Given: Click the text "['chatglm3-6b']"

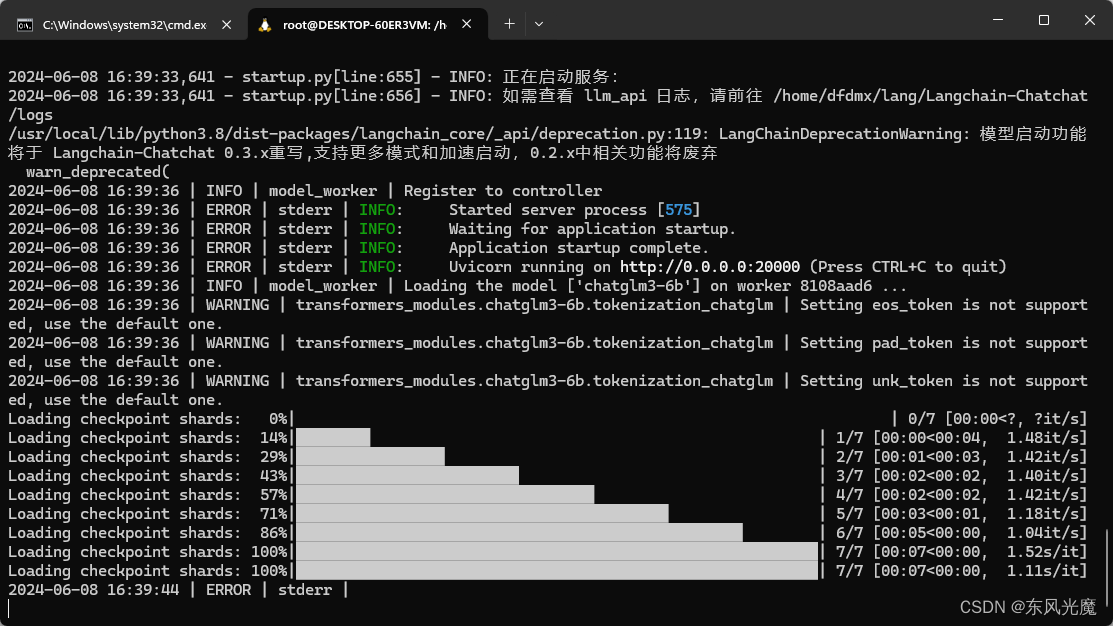Looking at the screenshot, I should coord(633,286).
